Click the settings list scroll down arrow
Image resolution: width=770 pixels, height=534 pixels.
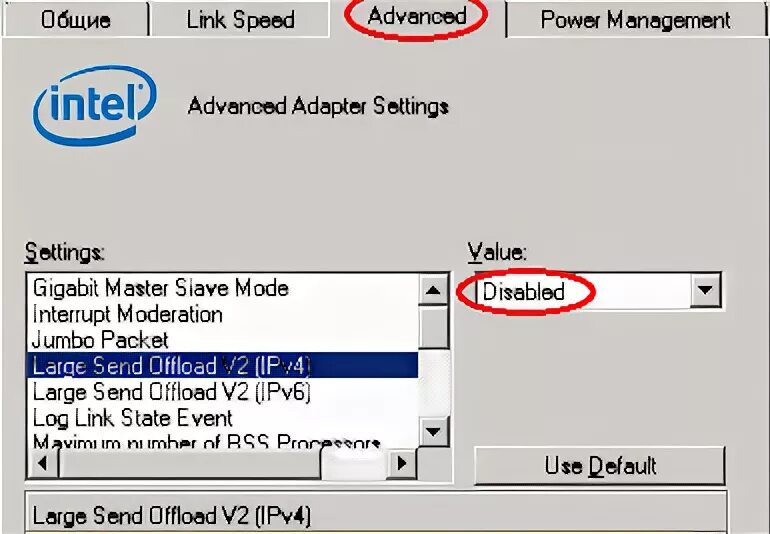pyautogui.click(x=433, y=432)
